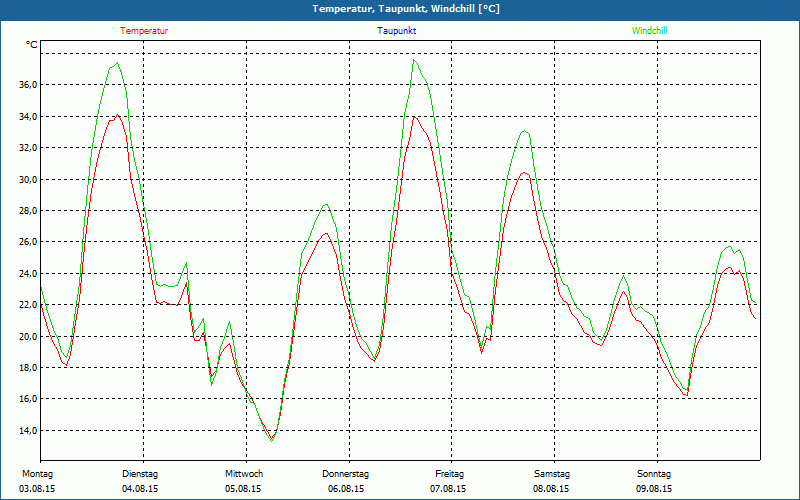Click the Sonntag day label

[654, 474]
